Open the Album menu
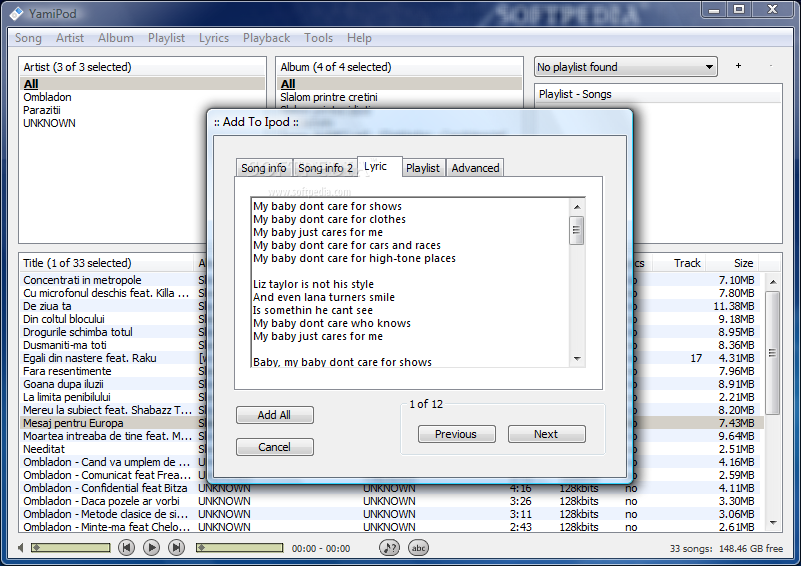The height and width of the screenshot is (566, 801). (116, 38)
